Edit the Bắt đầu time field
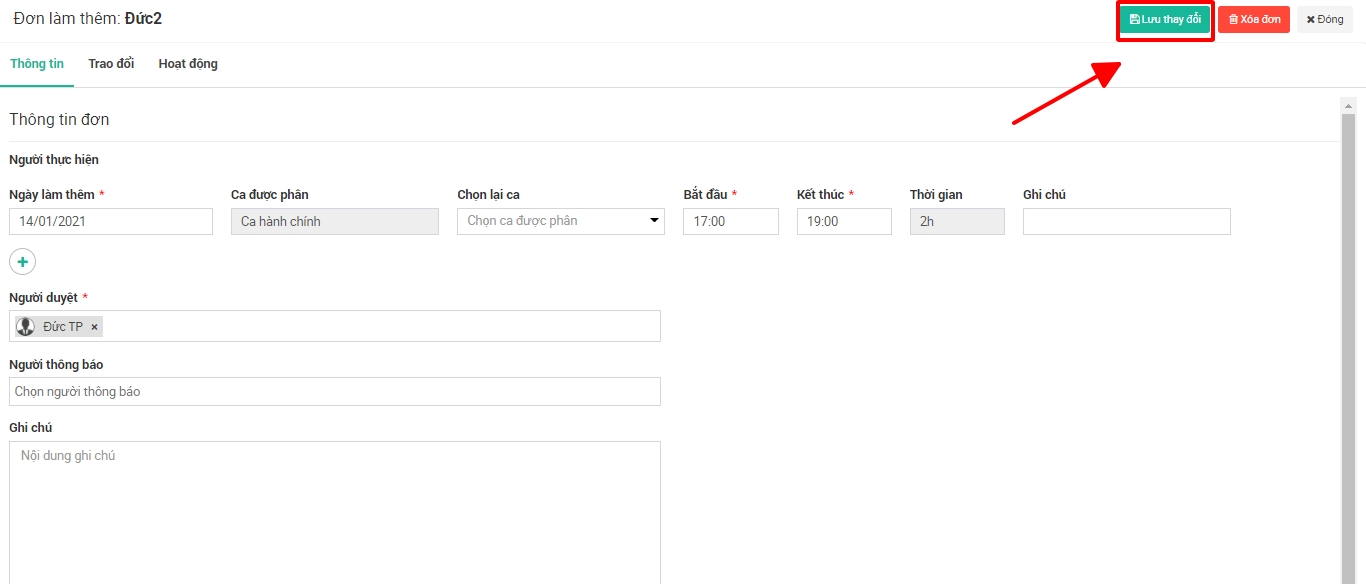 [731, 221]
